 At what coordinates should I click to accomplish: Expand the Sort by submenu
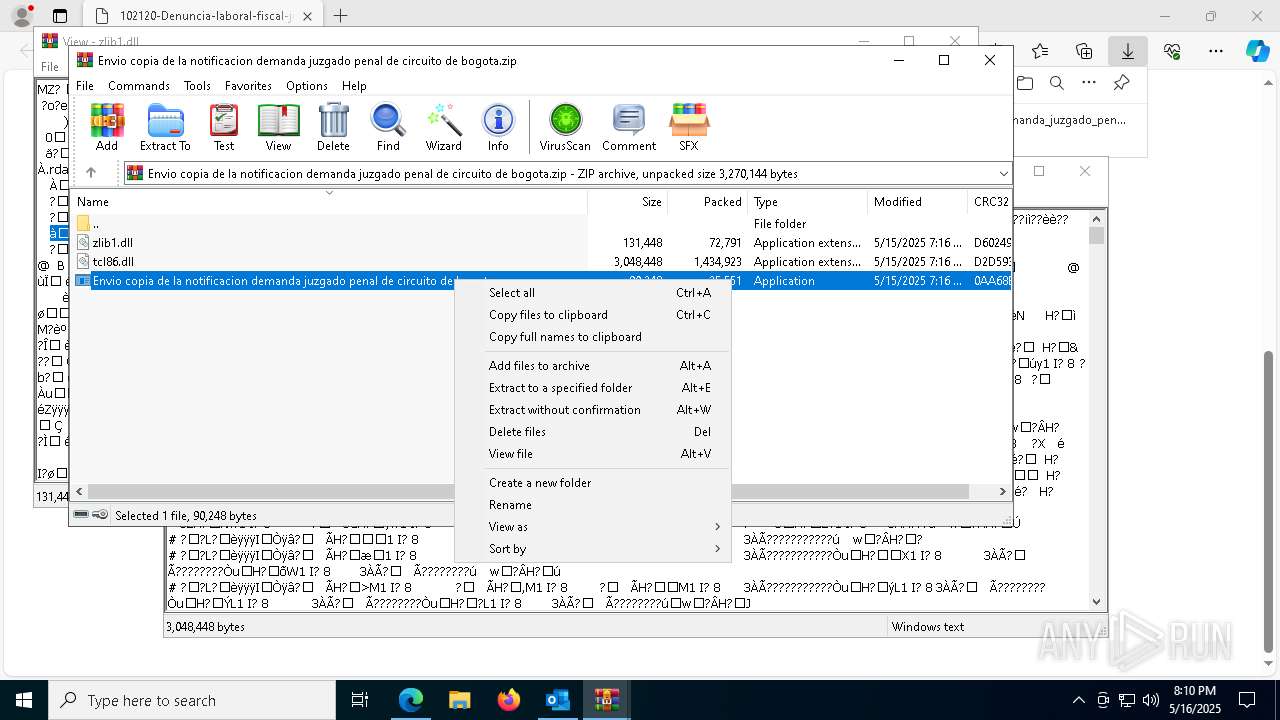click(593, 549)
